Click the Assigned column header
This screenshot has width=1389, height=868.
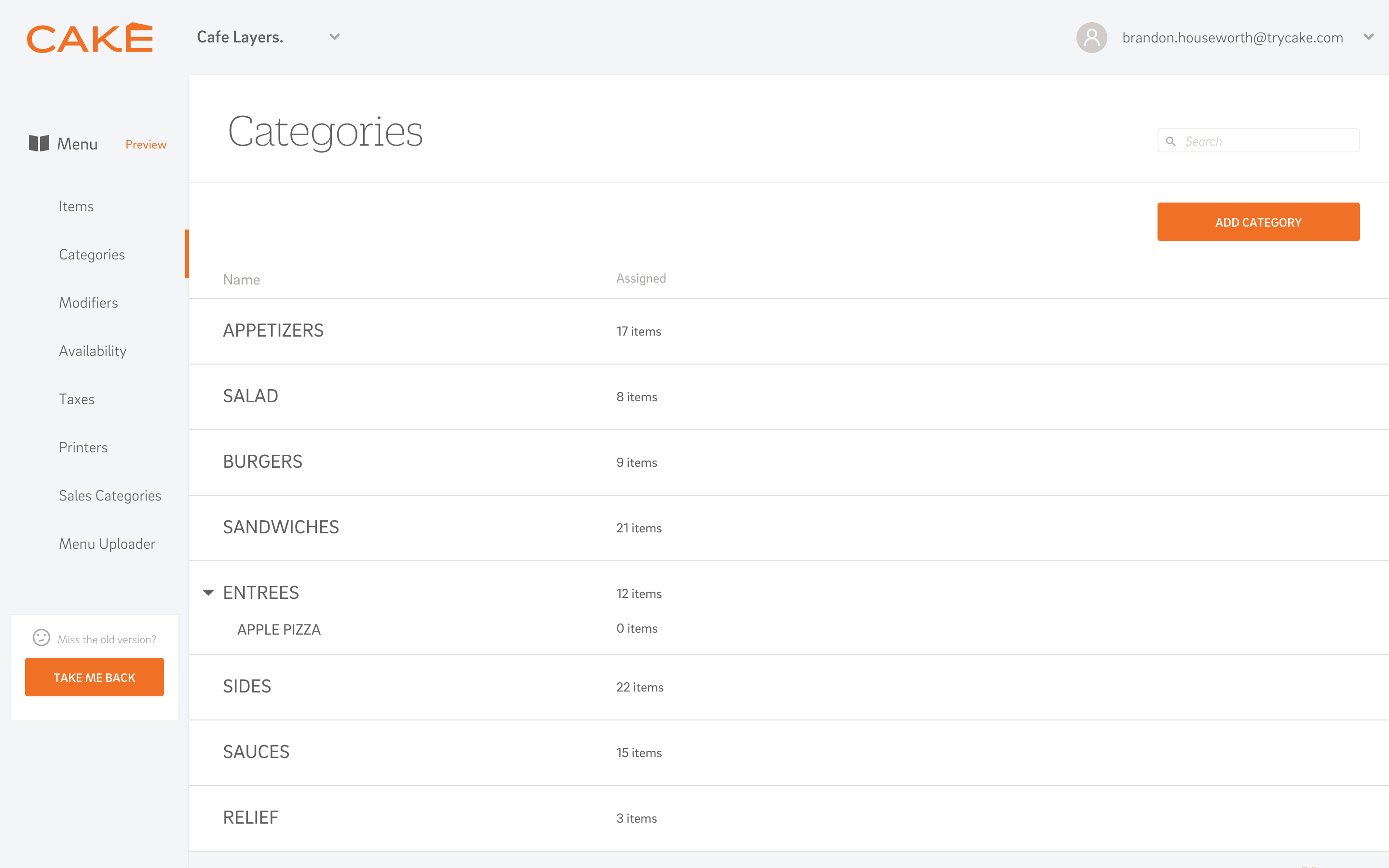(x=641, y=278)
